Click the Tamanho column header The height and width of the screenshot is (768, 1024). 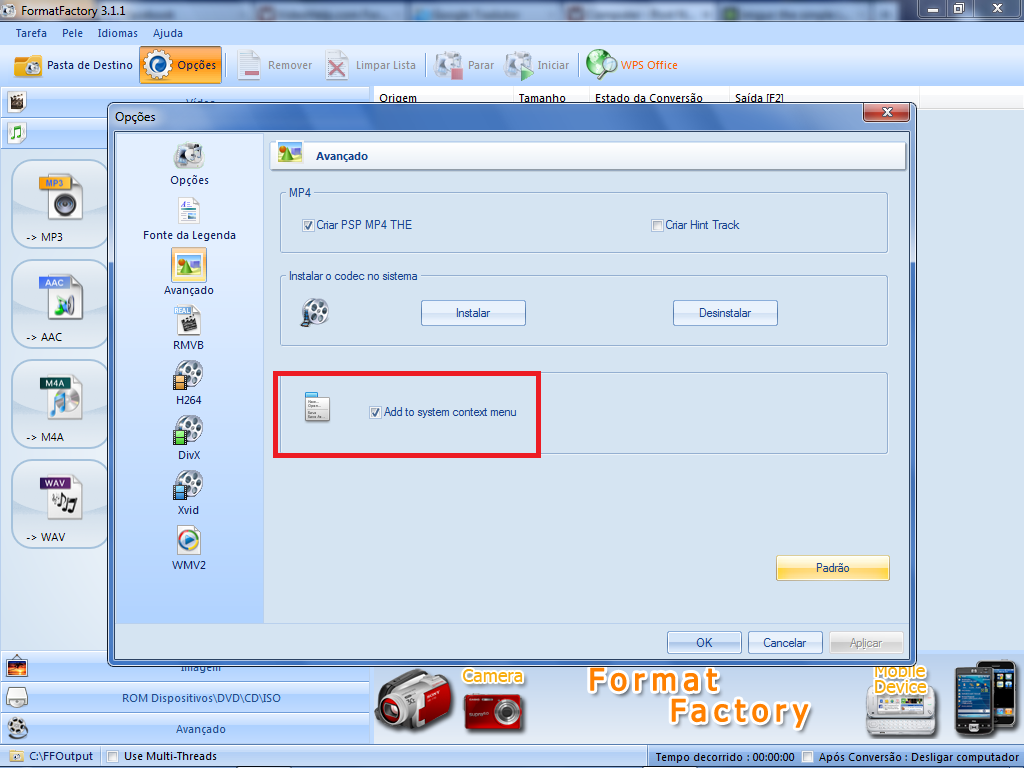551,96
